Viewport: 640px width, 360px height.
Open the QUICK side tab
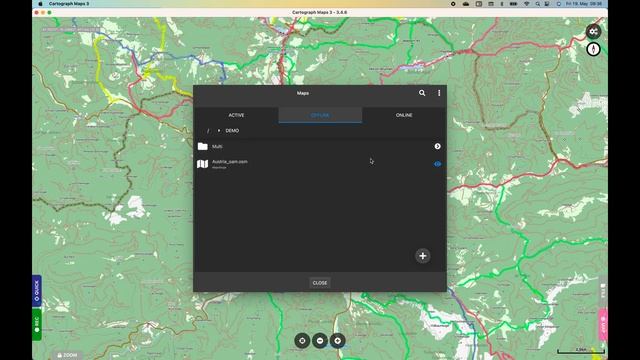[37, 291]
